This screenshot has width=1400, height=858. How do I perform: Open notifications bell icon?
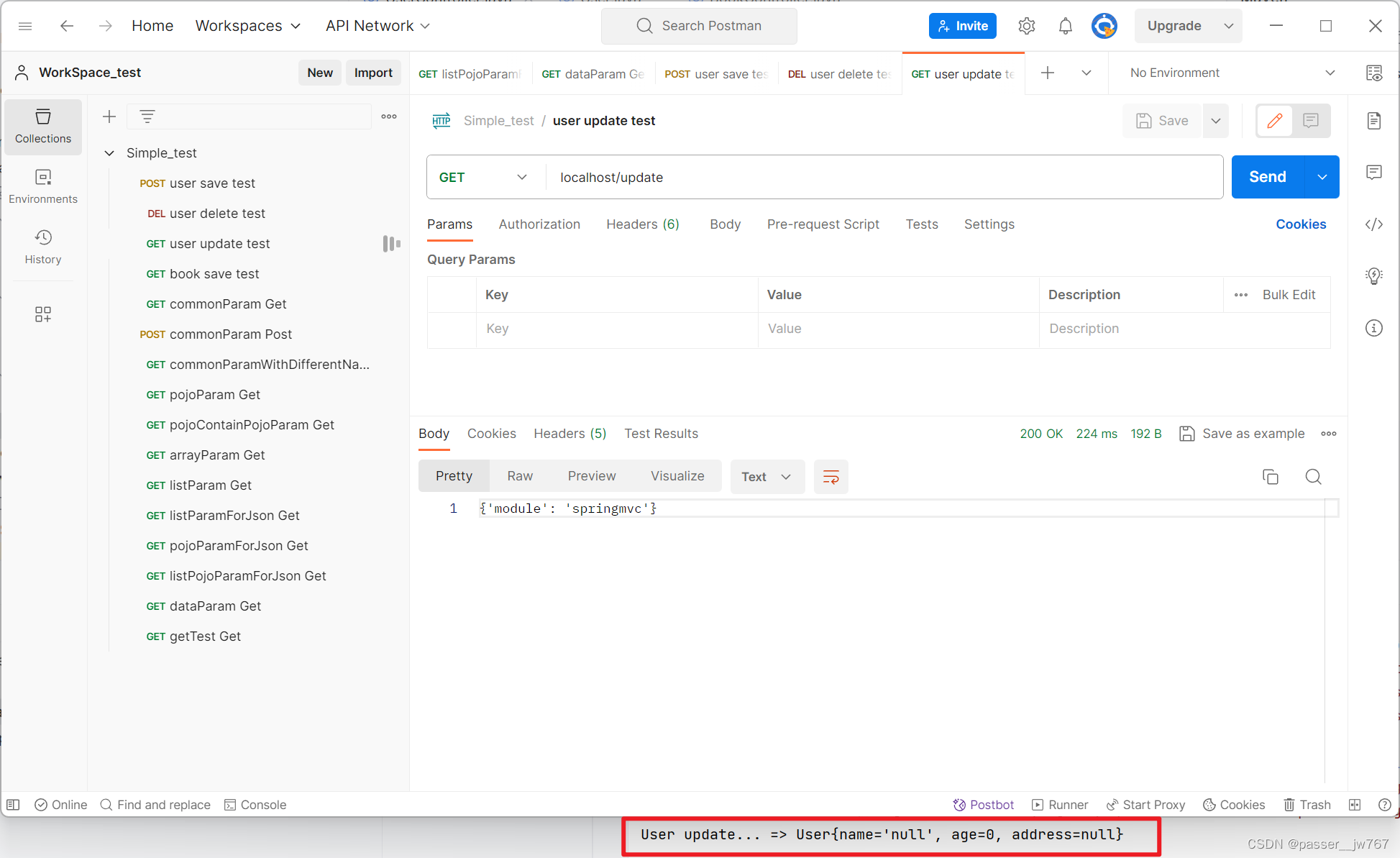pos(1066,26)
